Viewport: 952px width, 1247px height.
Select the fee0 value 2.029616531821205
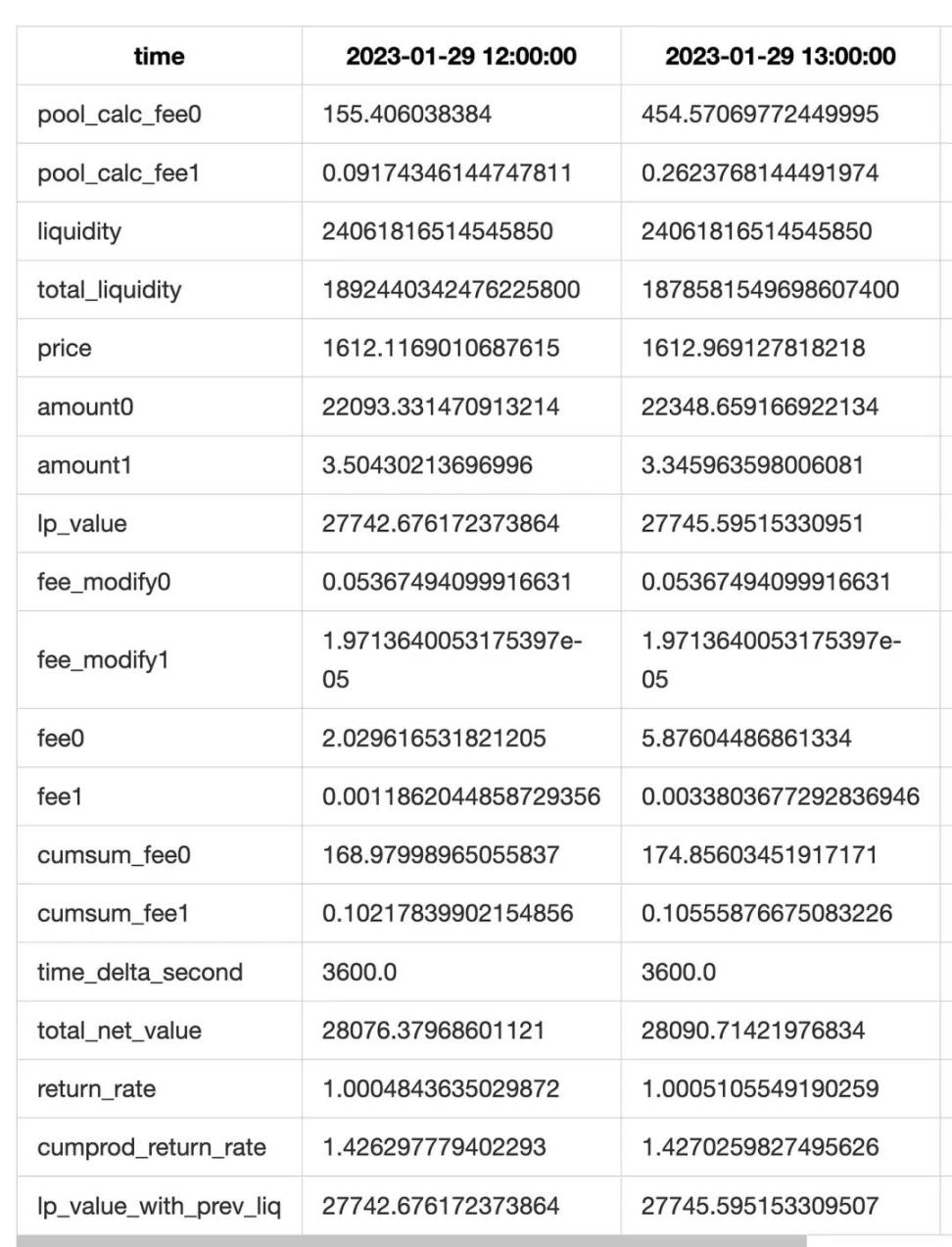[434, 738]
